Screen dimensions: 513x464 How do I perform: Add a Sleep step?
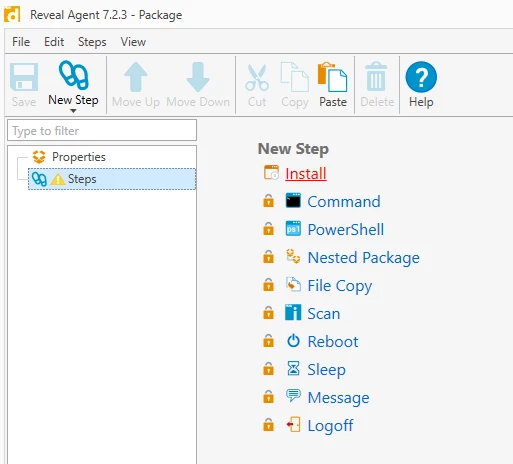pyautogui.click(x=326, y=370)
